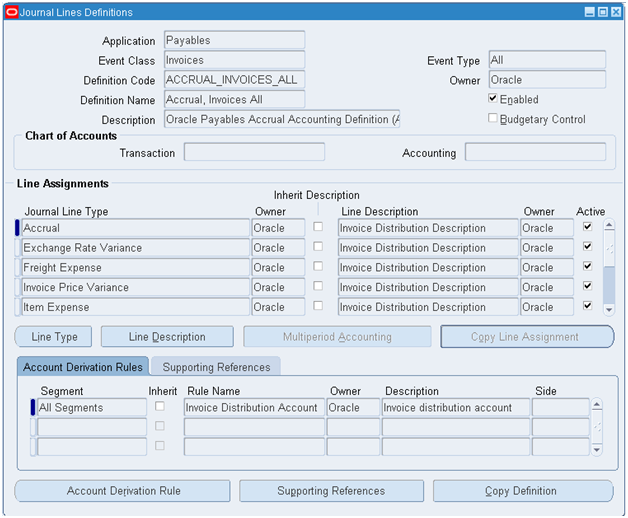Viewport: 628px width, 518px height.
Task: Click the Description field
Action: [x=282, y=119]
